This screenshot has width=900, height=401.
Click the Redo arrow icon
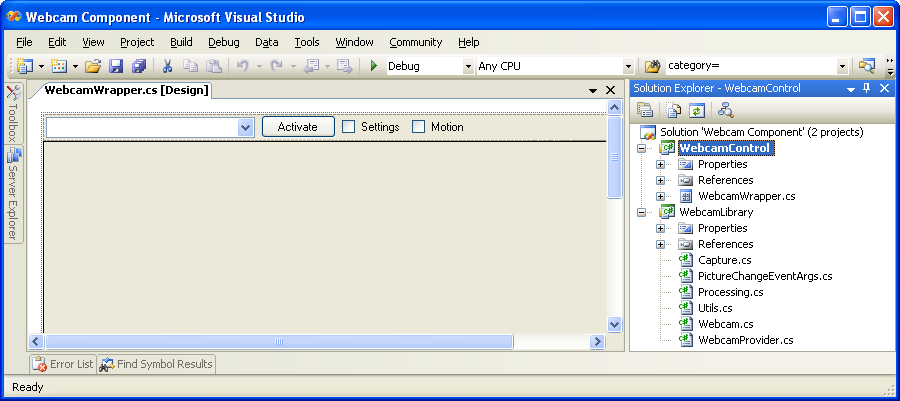click(x=277, y=66)
